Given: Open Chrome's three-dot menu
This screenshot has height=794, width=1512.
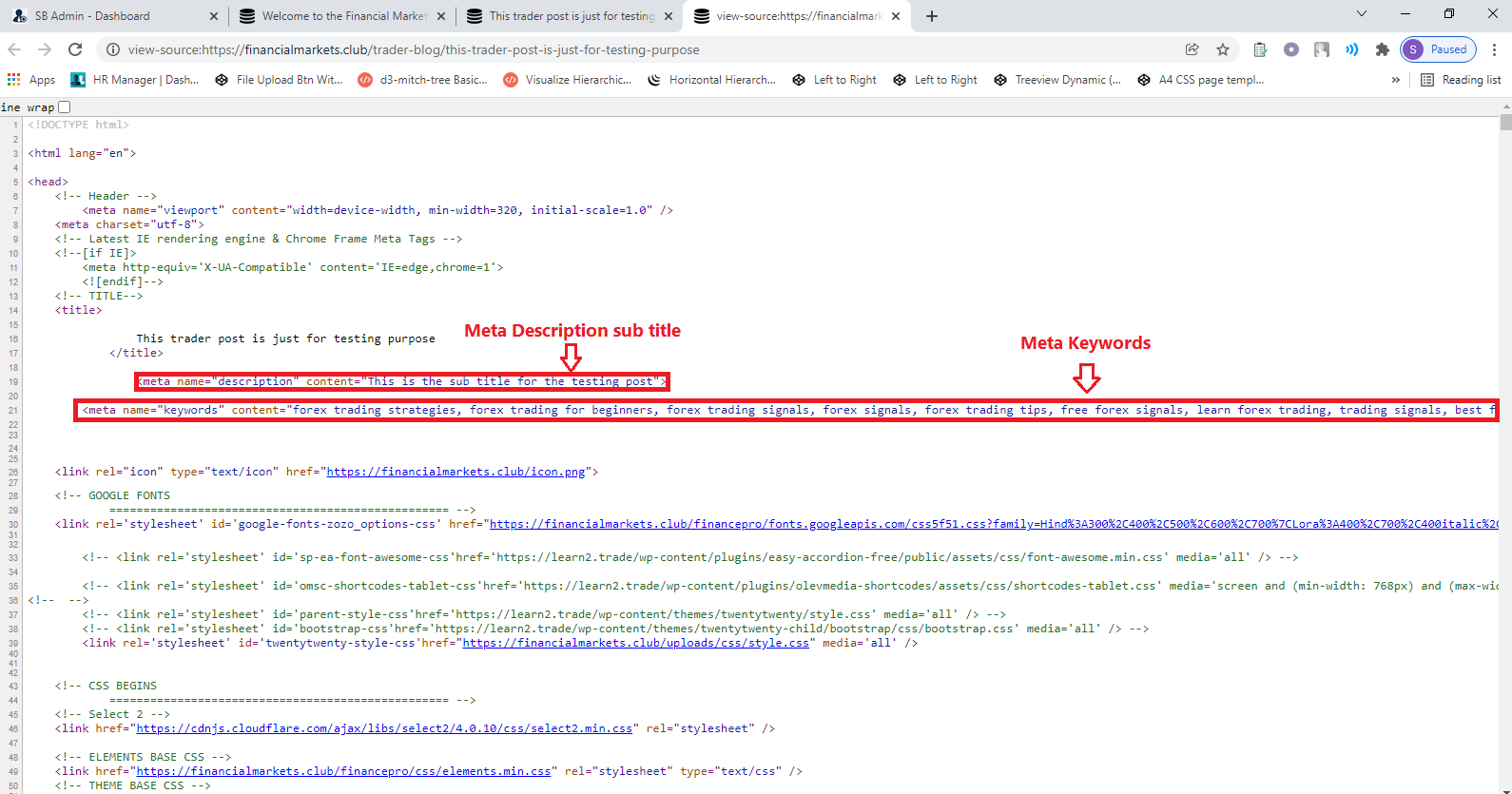Looking at the screenshot, I should point(1494,49).
